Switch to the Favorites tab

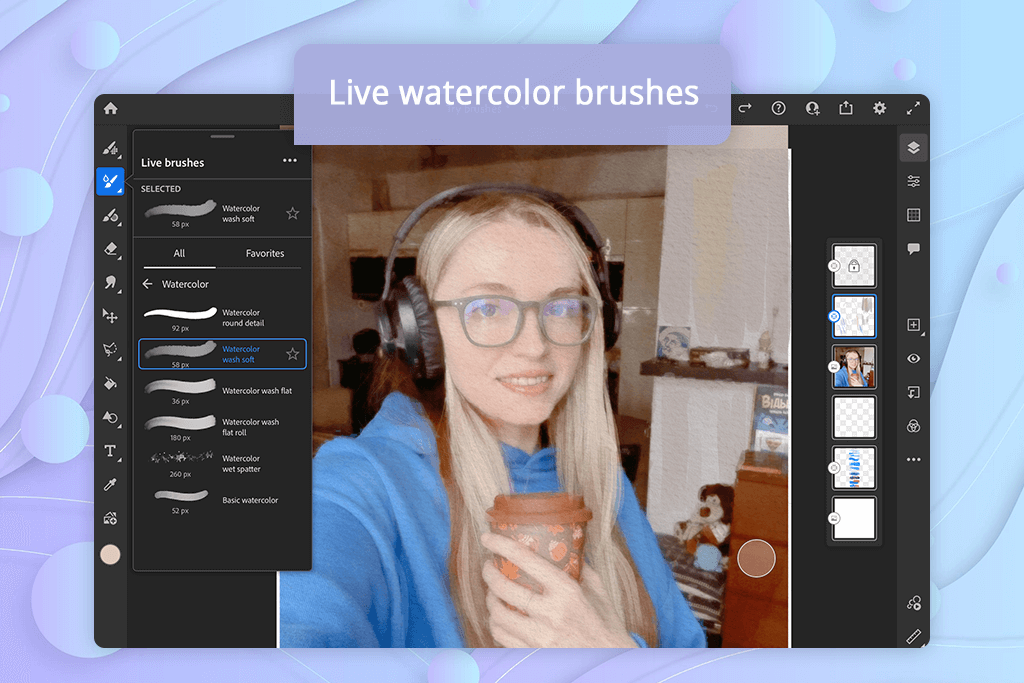264,253
